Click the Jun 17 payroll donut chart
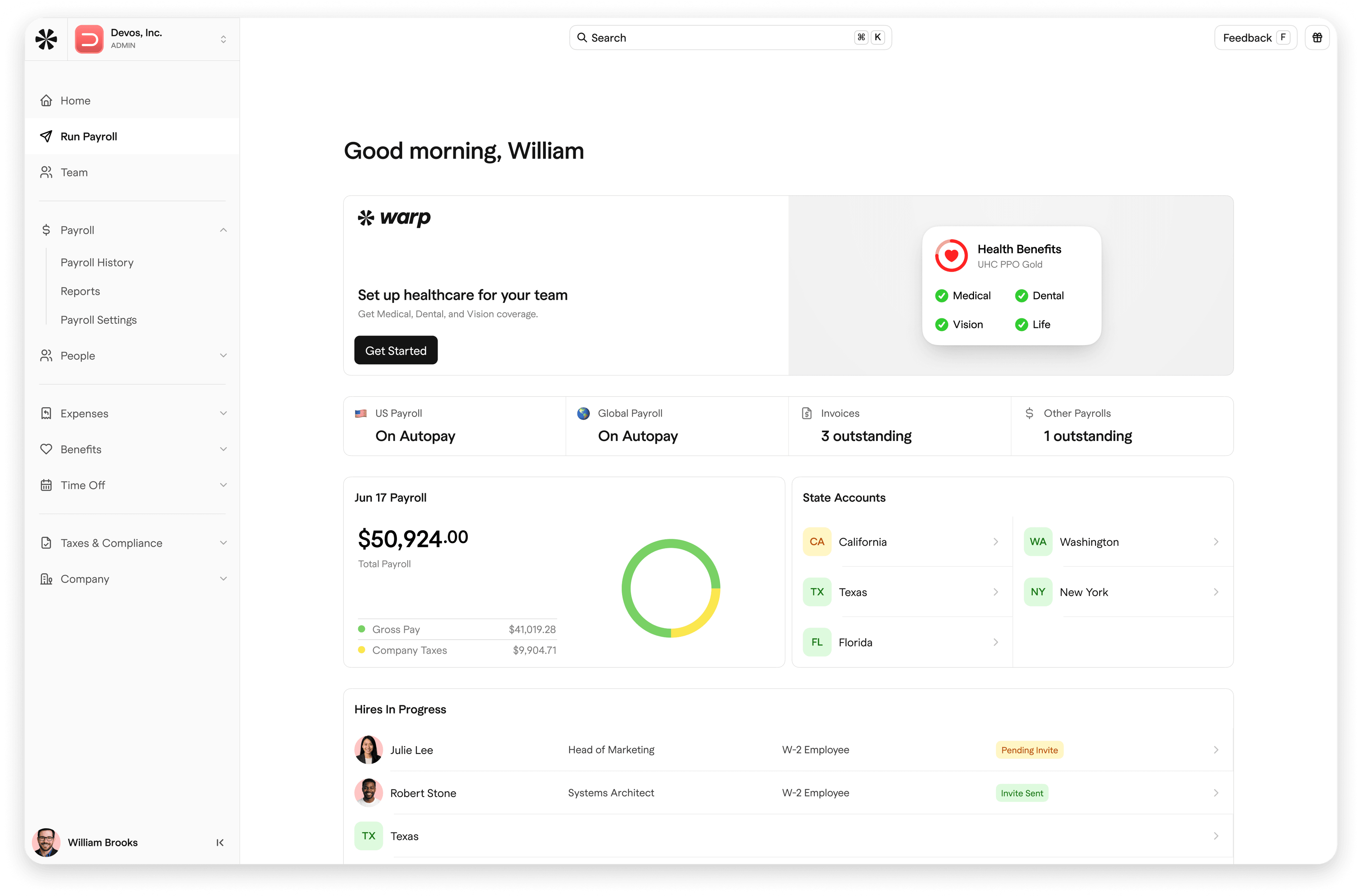 point(670,588)
